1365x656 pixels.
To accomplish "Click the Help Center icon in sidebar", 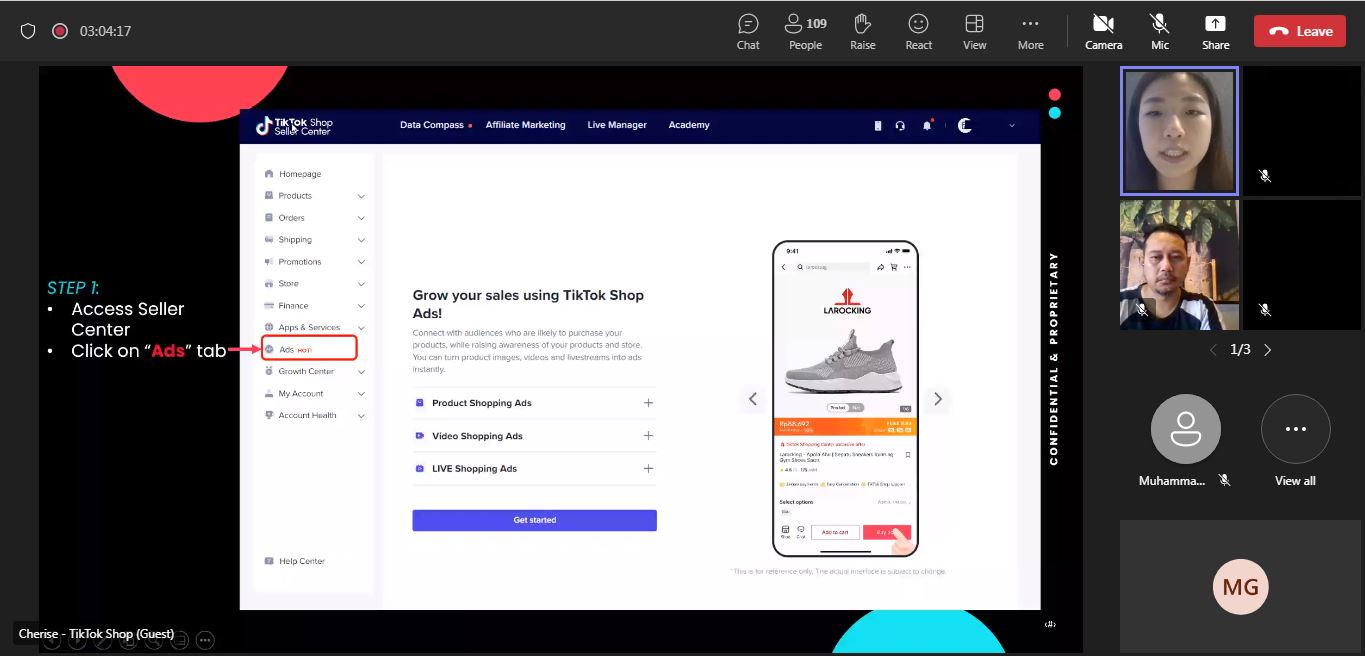I will tap(269, 561).
